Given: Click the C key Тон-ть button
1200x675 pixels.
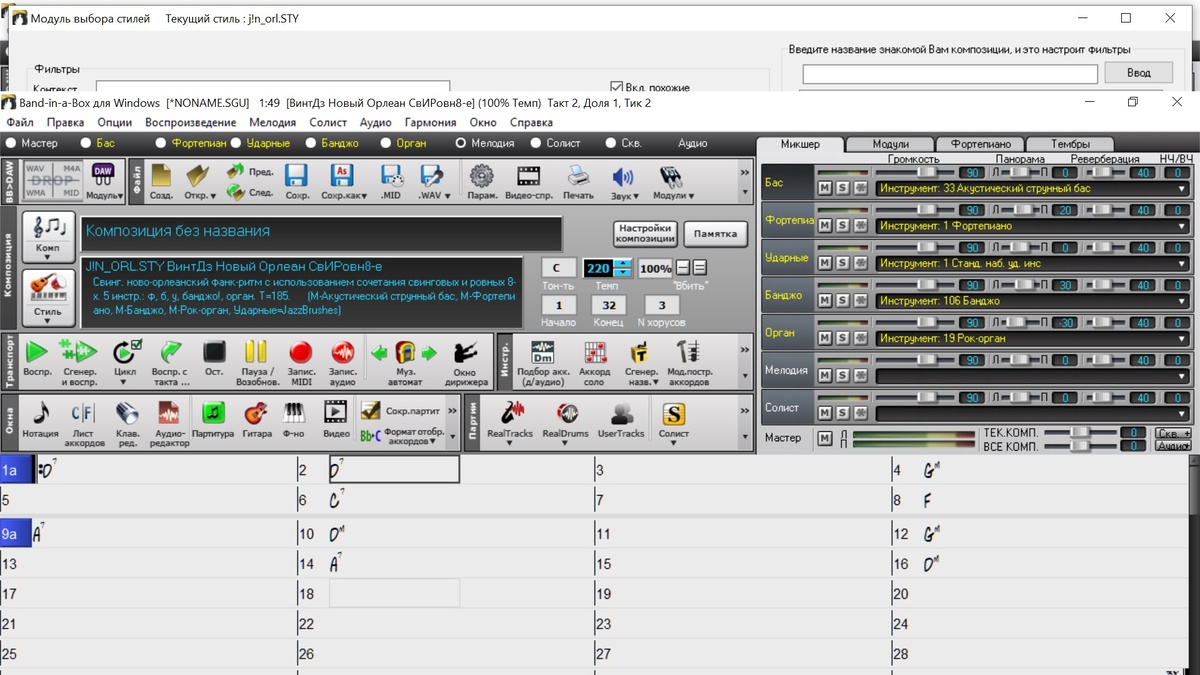Looking at the screenshot, I should (x=558, y=268).
